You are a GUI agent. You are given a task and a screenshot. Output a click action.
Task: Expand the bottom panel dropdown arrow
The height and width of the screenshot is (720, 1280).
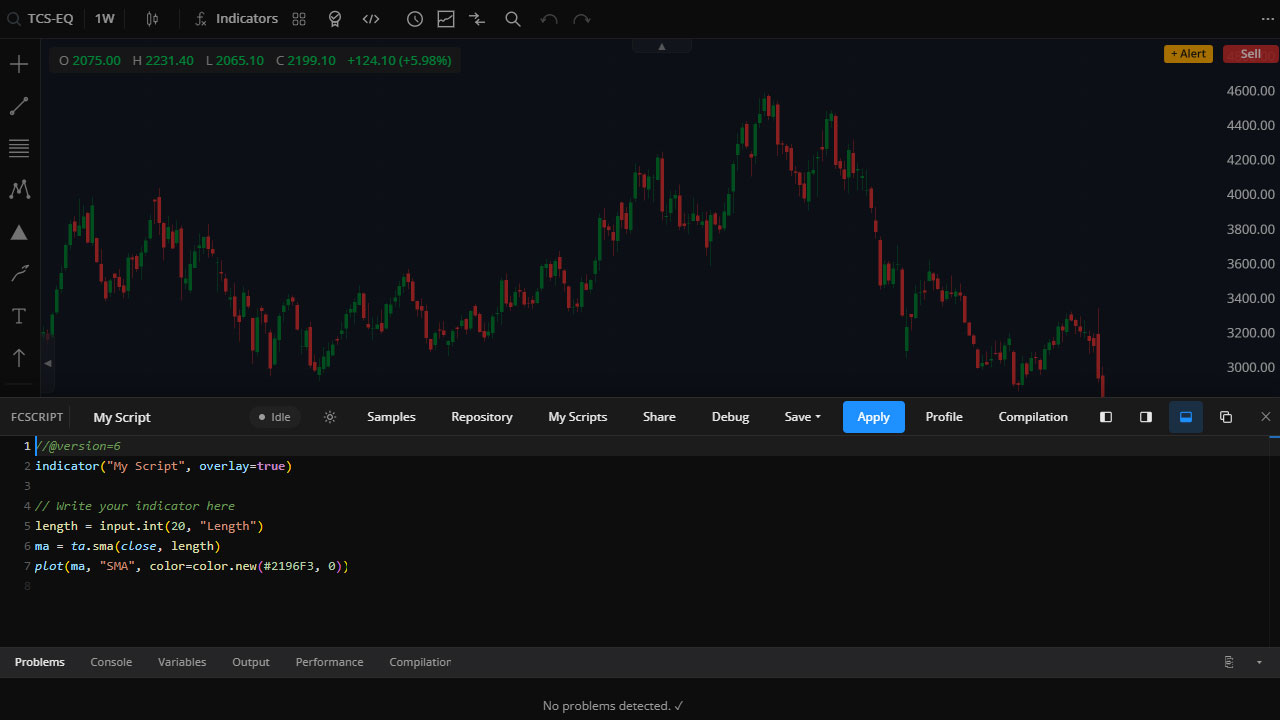pos(1259,662)
